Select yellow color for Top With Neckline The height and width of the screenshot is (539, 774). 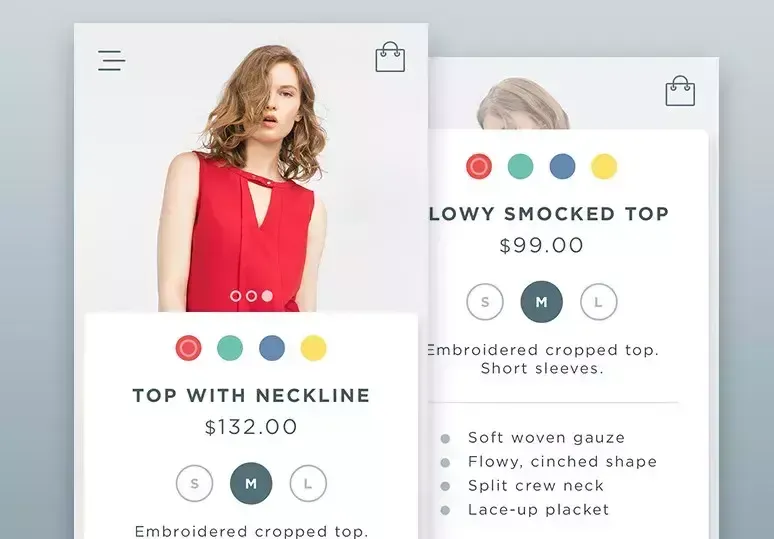313,348
